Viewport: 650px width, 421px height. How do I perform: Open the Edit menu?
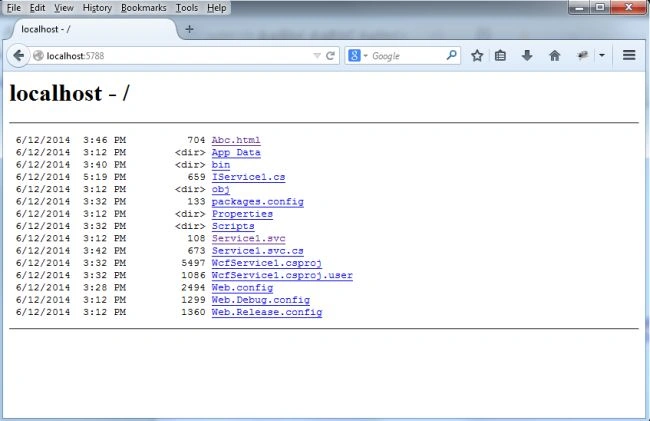pyautogui.click(x=37, y=8)
